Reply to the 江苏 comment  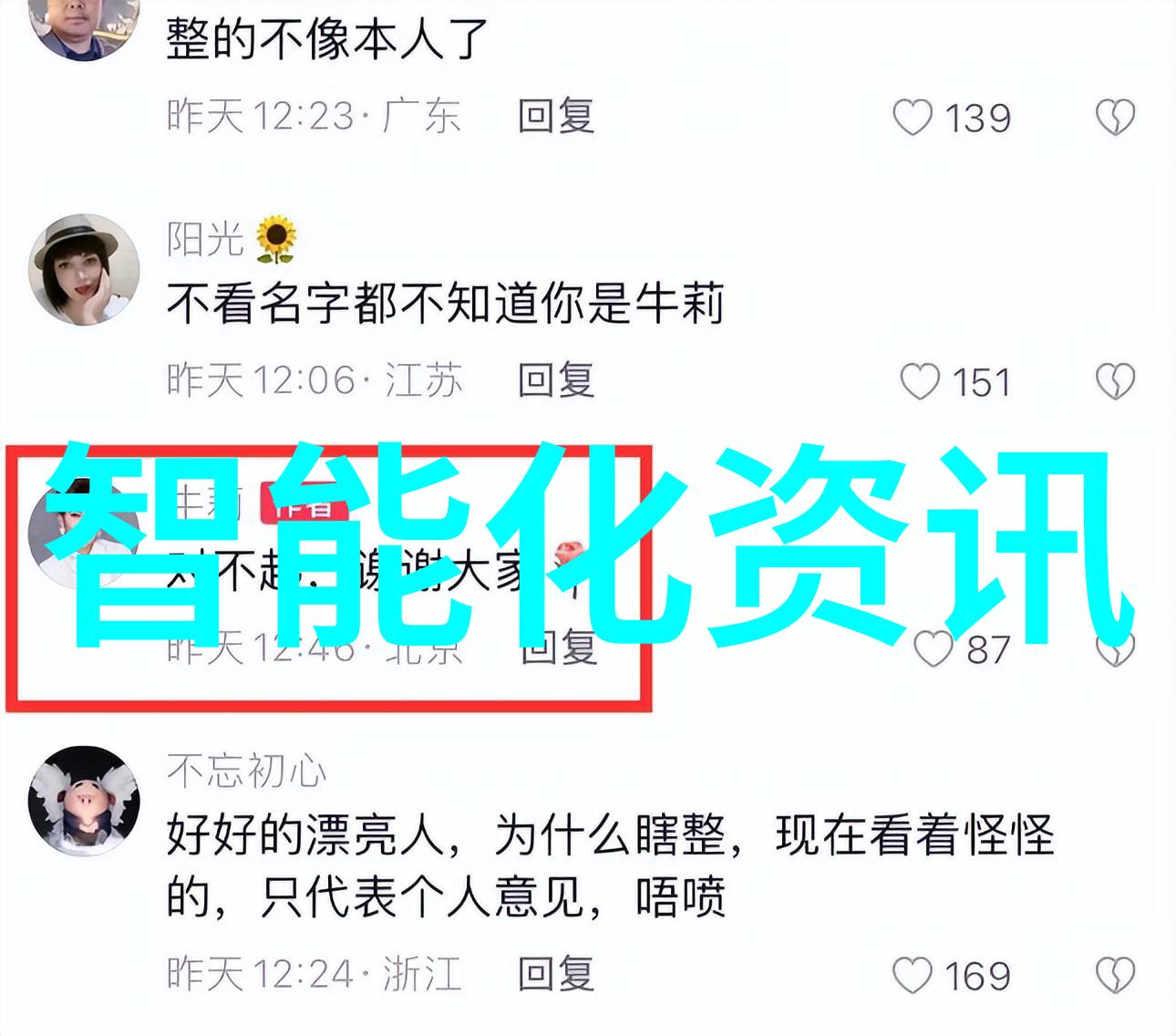pyautogui.click(x=556, y=380)
